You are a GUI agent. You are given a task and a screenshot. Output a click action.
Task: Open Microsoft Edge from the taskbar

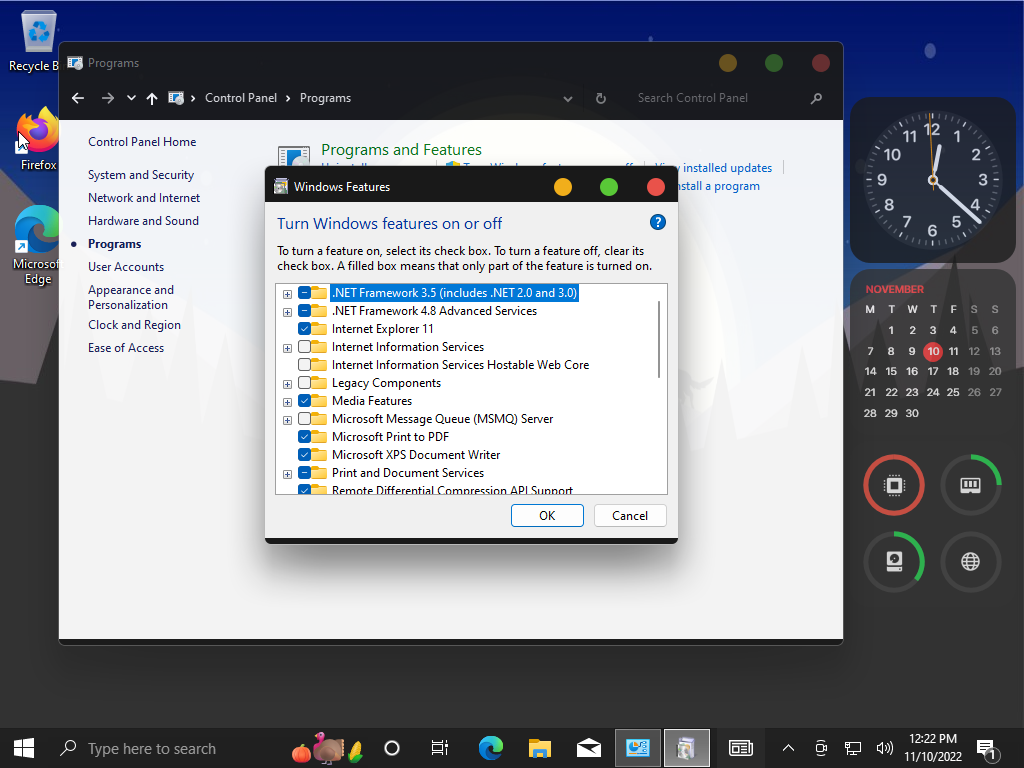490,748
